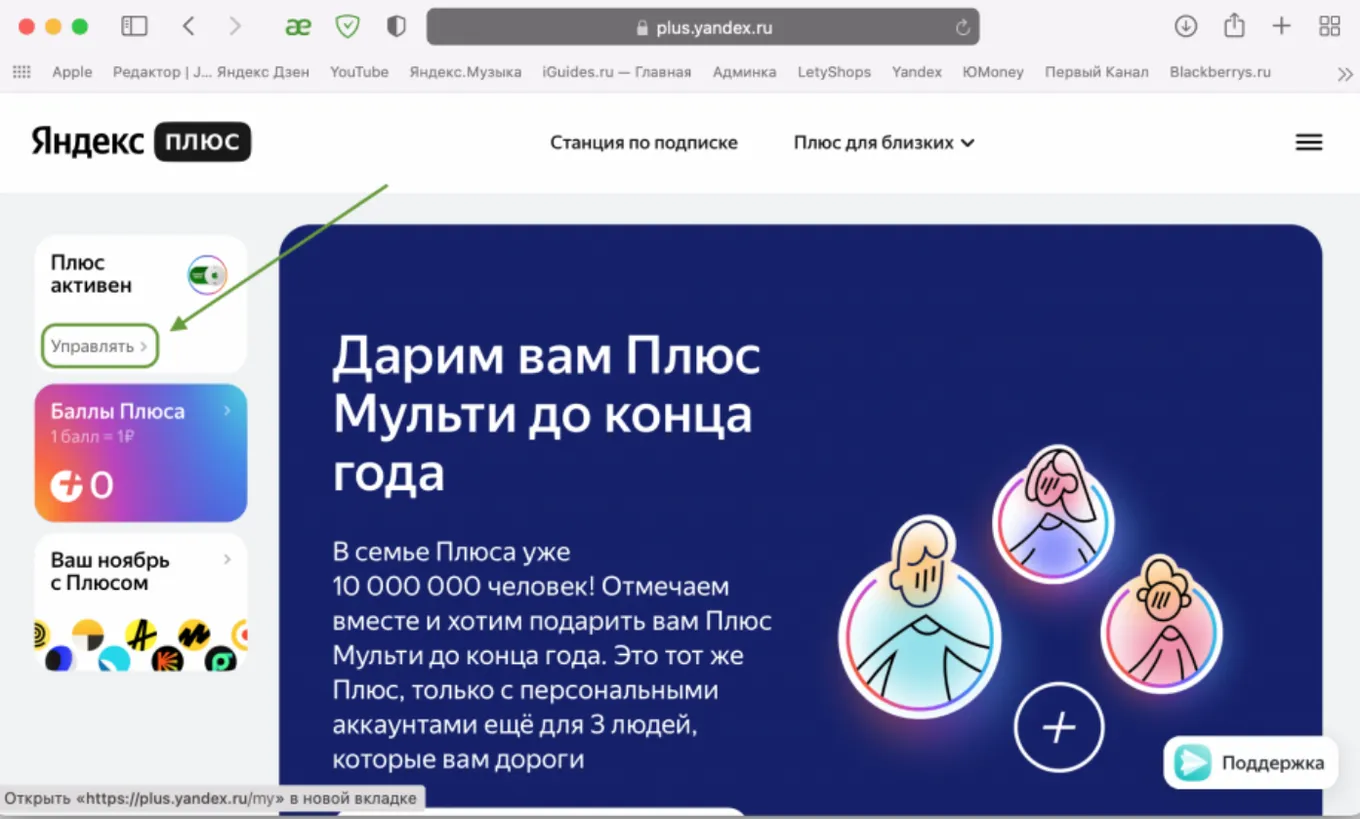
Task: Open the Первый Канал bookmark
Action: [x=1097, y=72]
